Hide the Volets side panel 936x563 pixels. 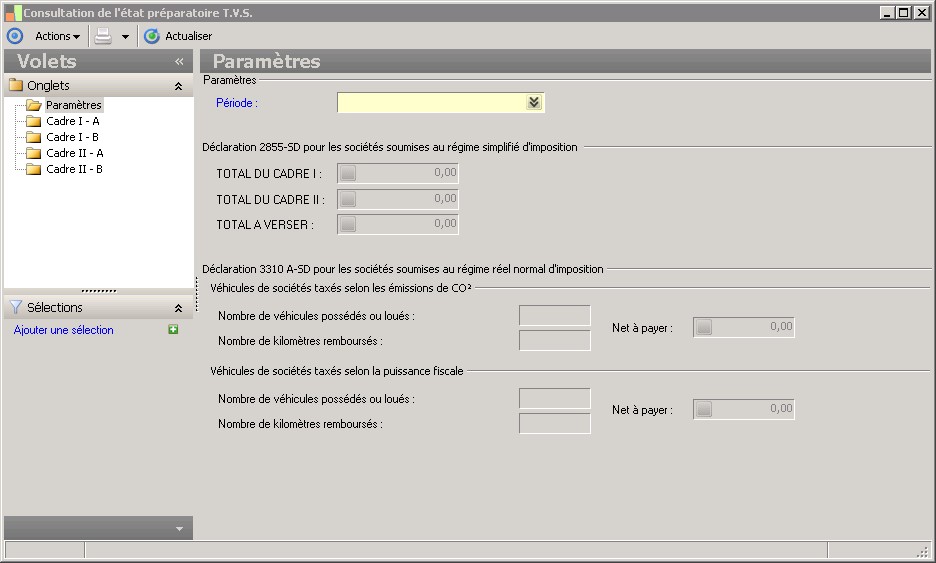click(179, 61)
